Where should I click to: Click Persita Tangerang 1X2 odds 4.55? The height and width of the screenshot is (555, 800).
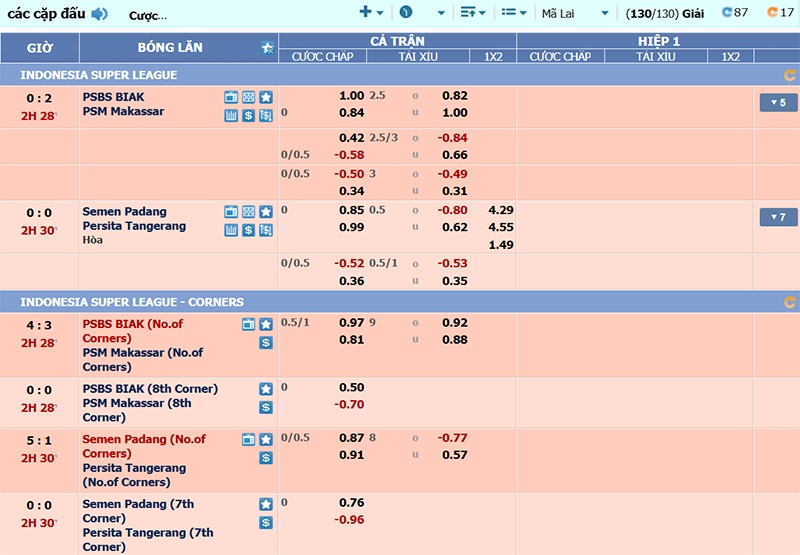click(501, 227)
